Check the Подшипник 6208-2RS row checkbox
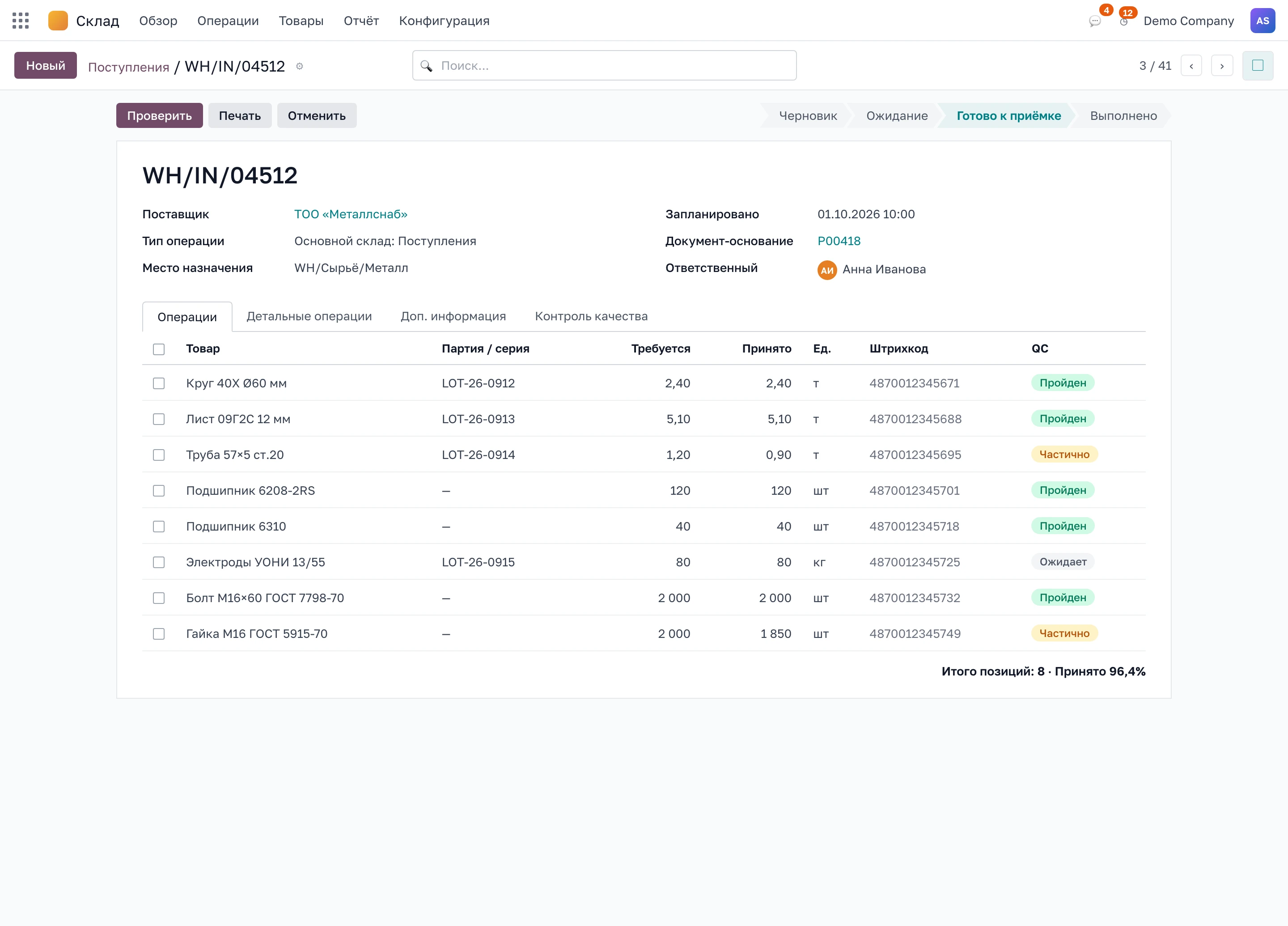Screen dimensions: 1288x926 point(158,491)
